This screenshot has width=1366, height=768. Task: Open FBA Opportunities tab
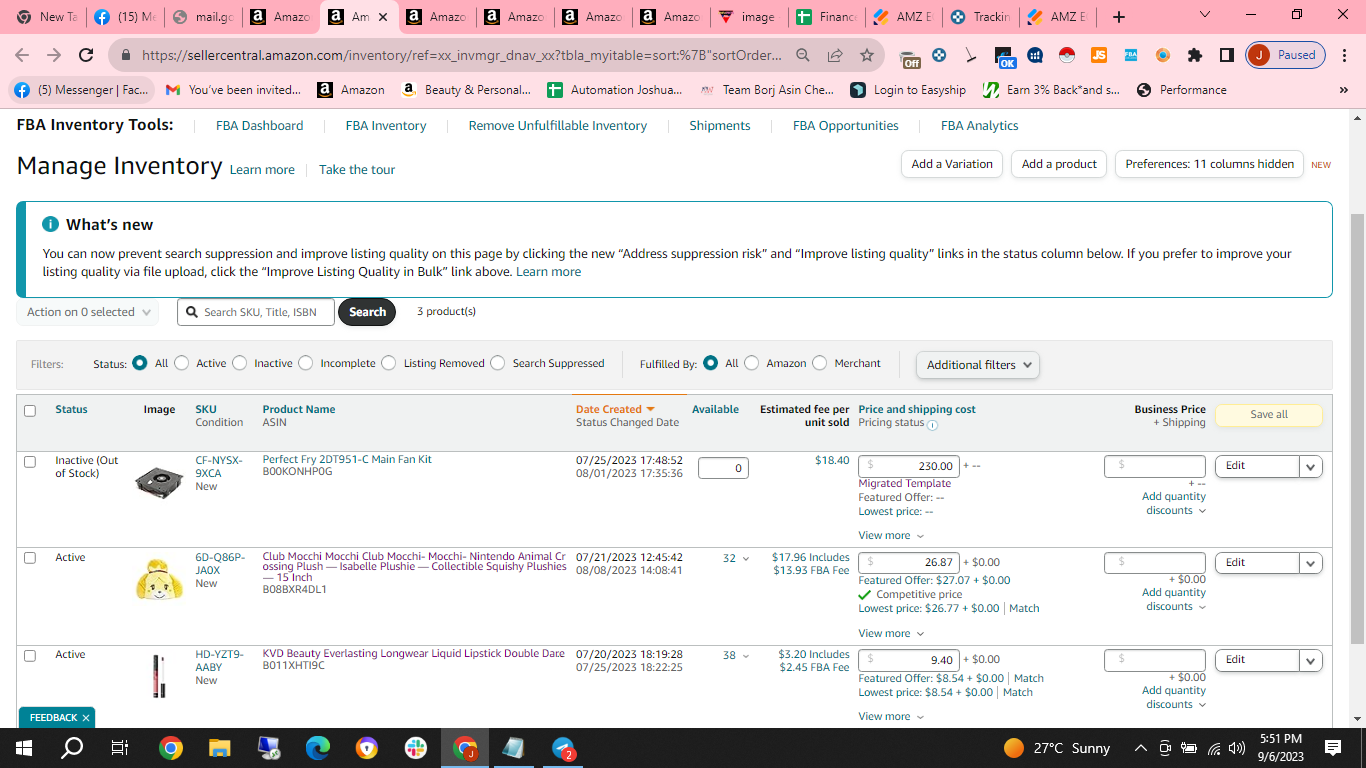(846, 126)
